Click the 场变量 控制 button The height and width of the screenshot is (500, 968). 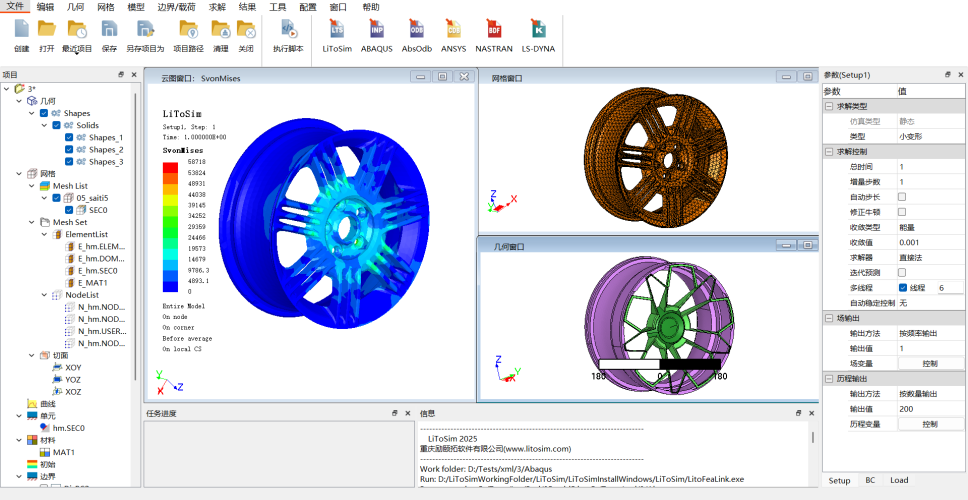pyautogui.click(x=930, y=364)
